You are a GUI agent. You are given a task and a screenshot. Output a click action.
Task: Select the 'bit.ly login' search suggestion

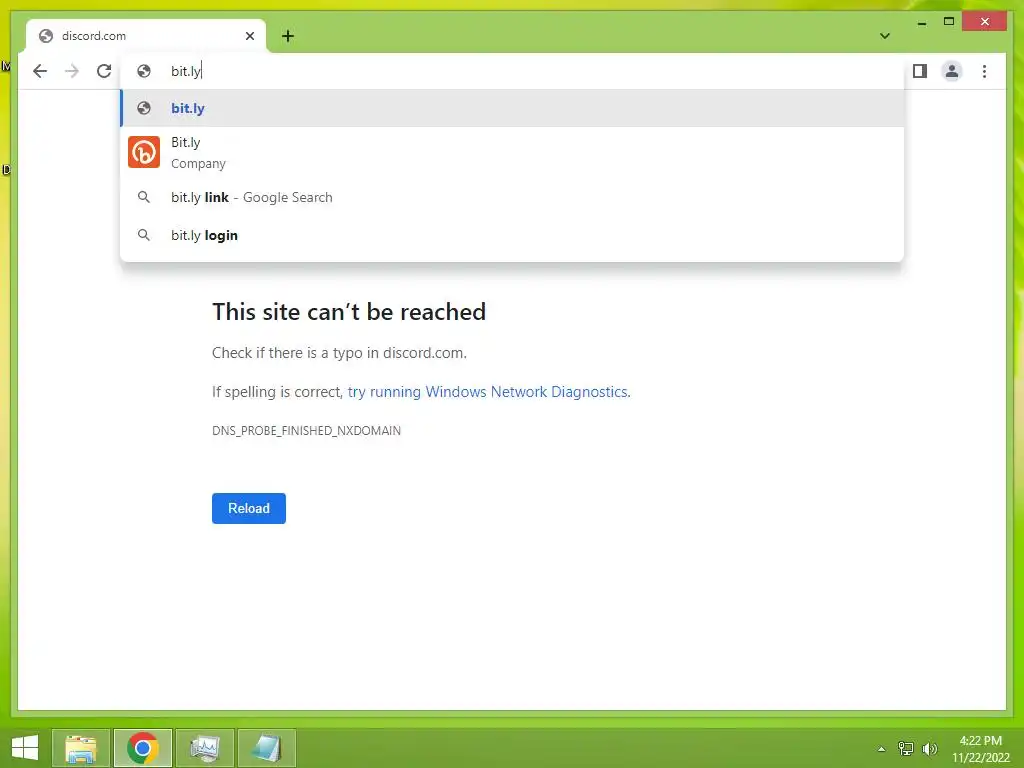tap(512, 235)
